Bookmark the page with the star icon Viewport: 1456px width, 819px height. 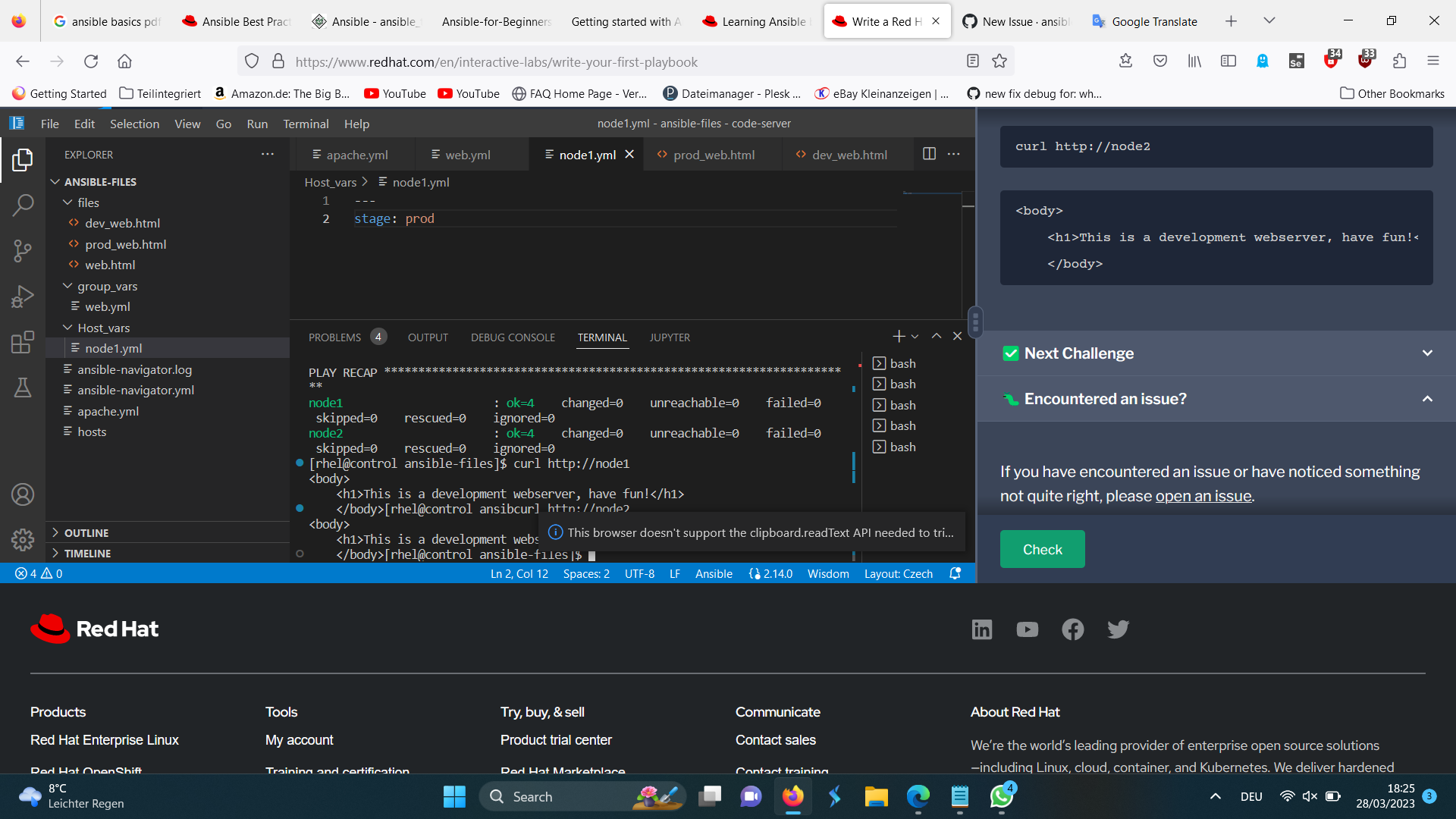pos(999,61)
